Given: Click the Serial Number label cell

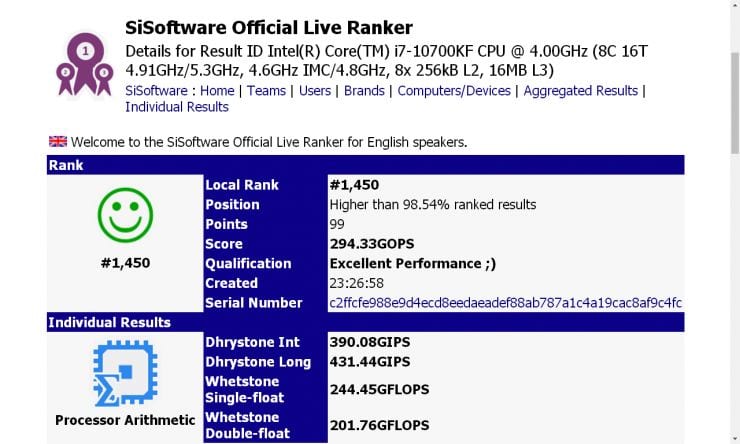Looking at the screenshot, I should 265,303.
